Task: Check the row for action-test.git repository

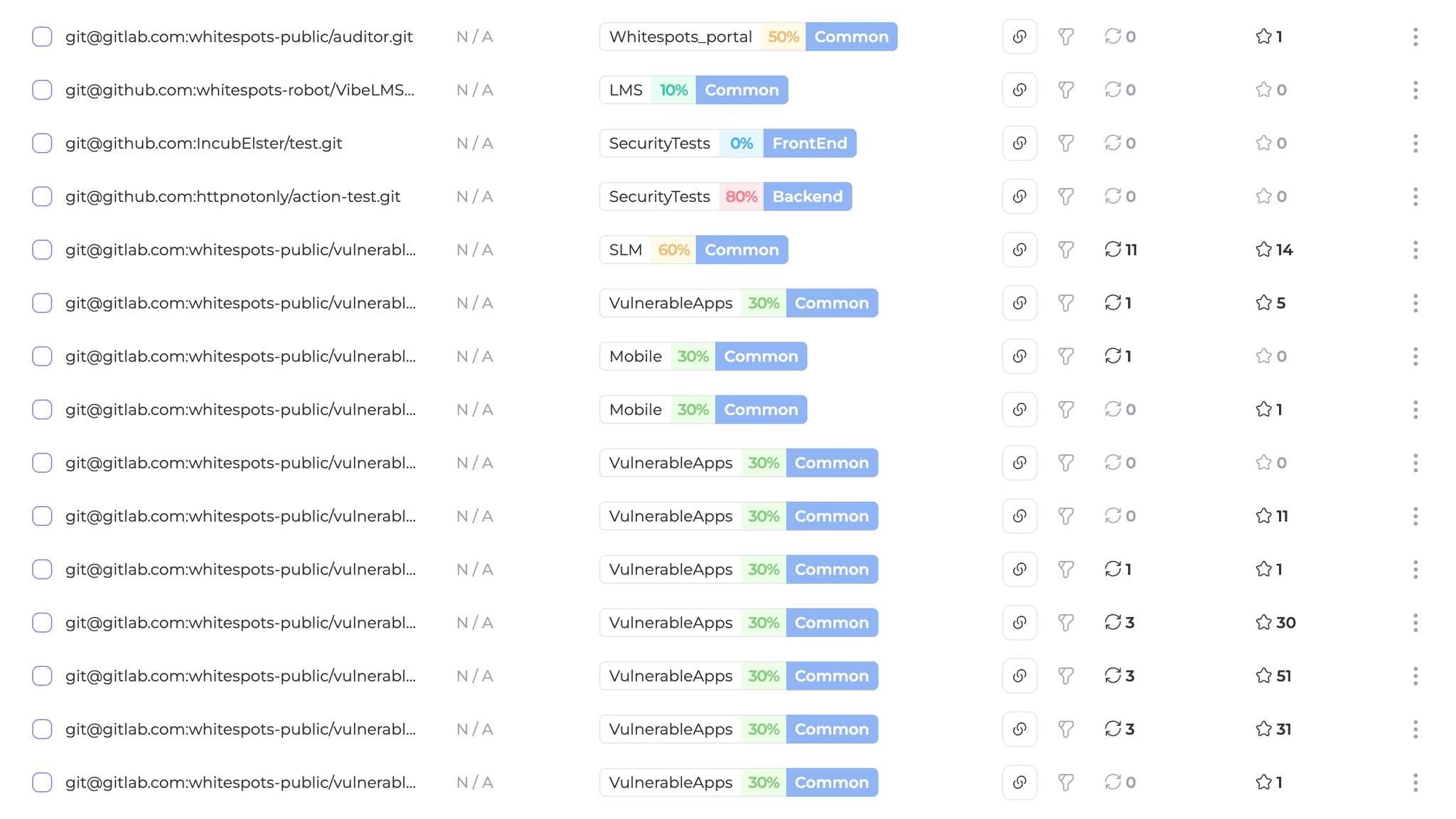Action: (x=42, y=196)
